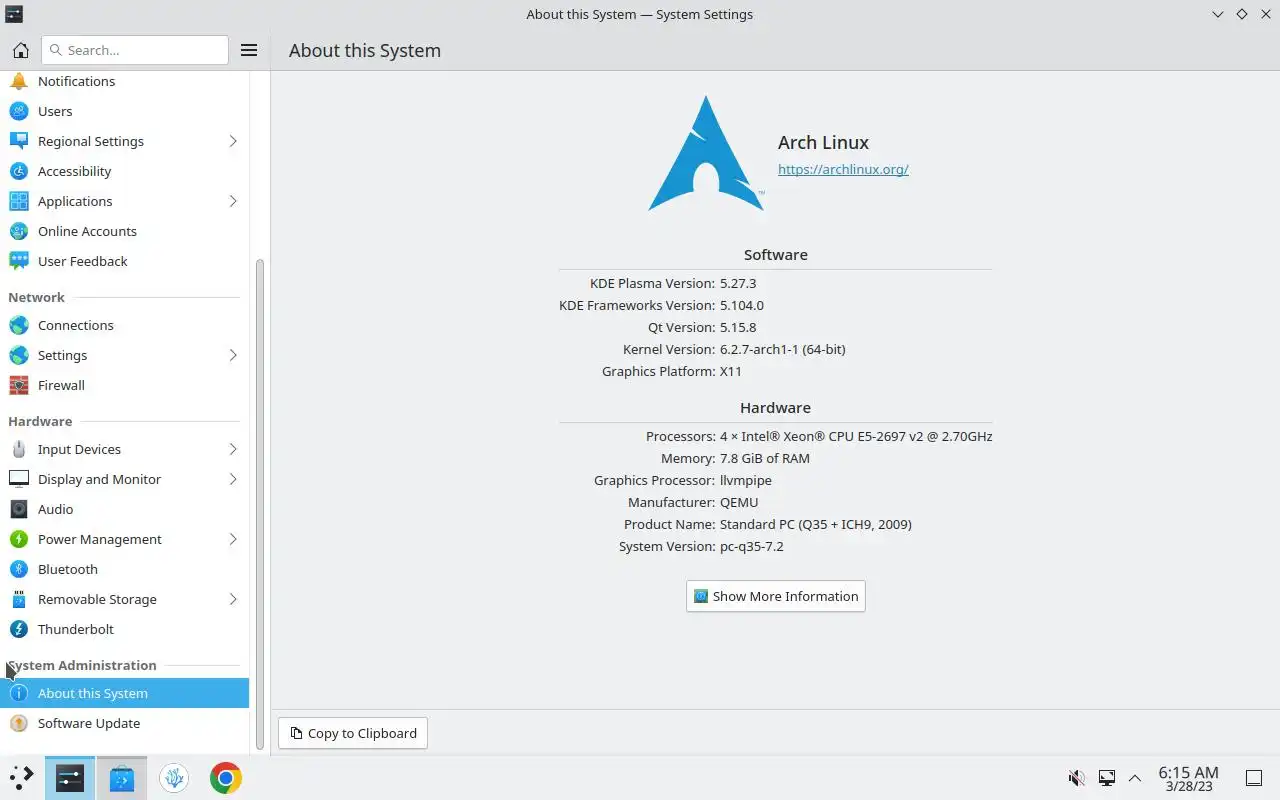Click the KDE Plasma Version 5.27.3 value
Image resolution: width=1280 pixels, height=800 pixels.
pyautogui.click(x=738, y=283)
